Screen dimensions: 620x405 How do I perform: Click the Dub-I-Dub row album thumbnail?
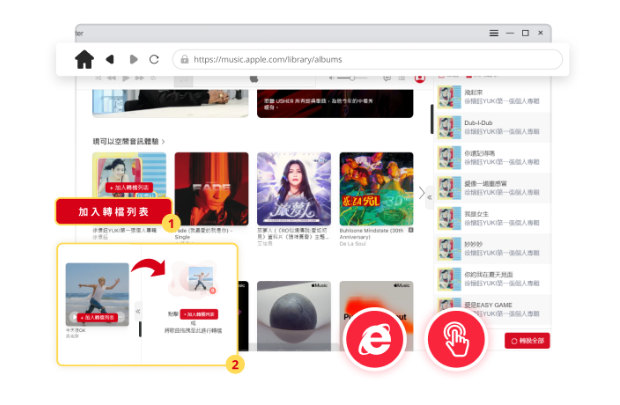click(x=449, y=127)
